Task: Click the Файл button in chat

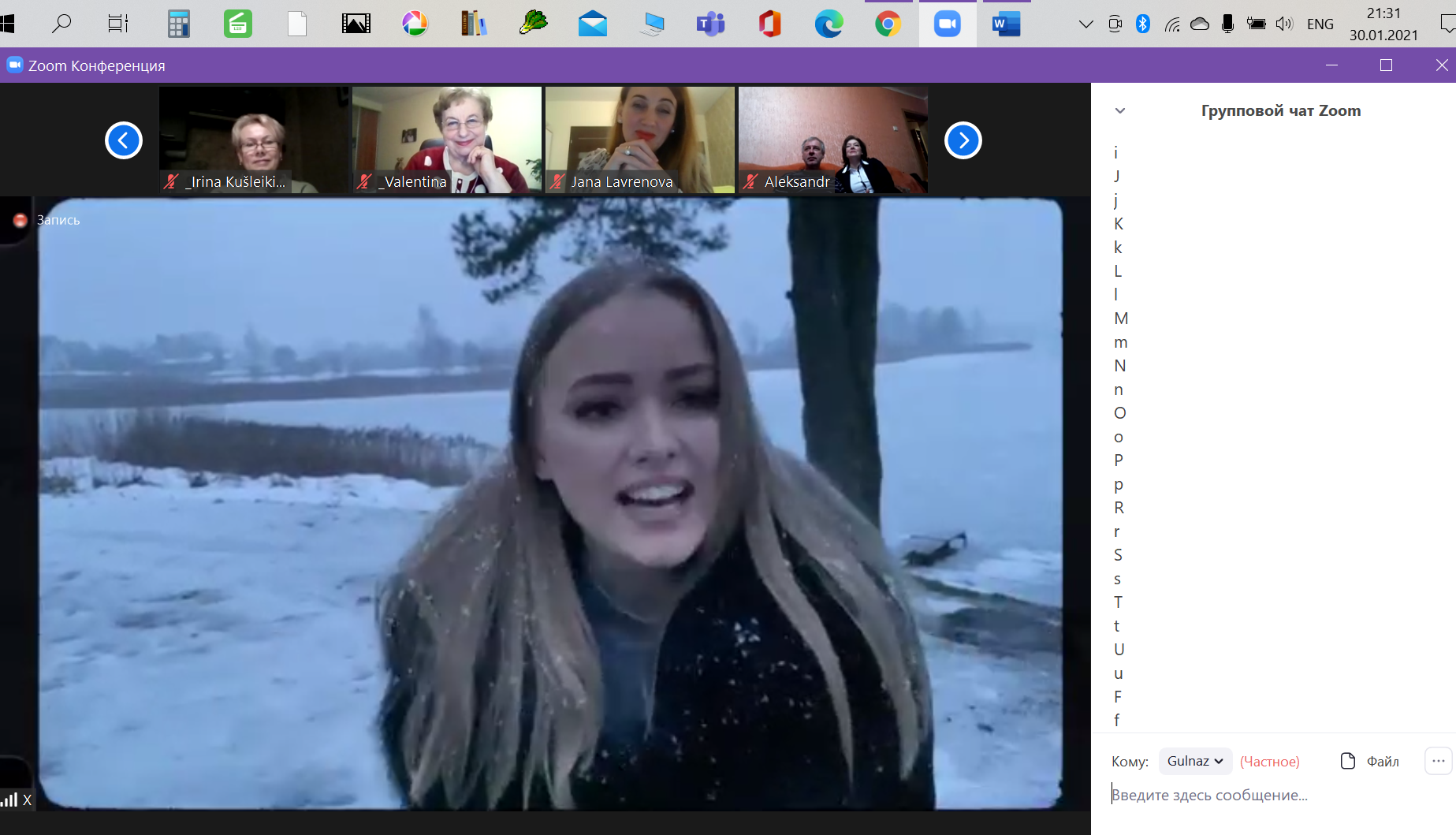Action: (1382, 761)
